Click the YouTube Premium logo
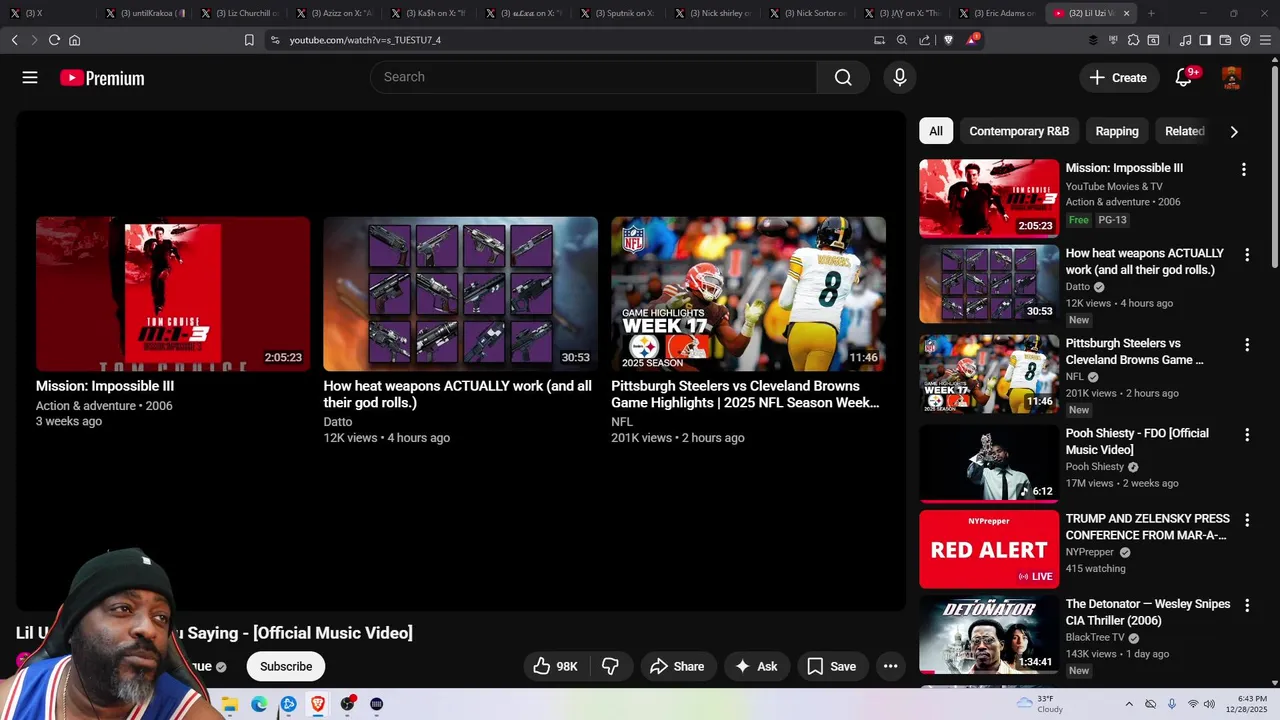 (x=102, y=78)
